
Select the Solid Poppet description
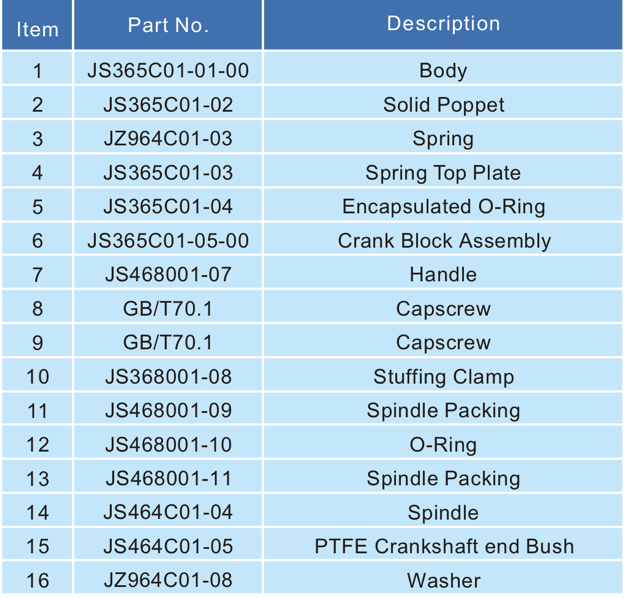(443, 105)
